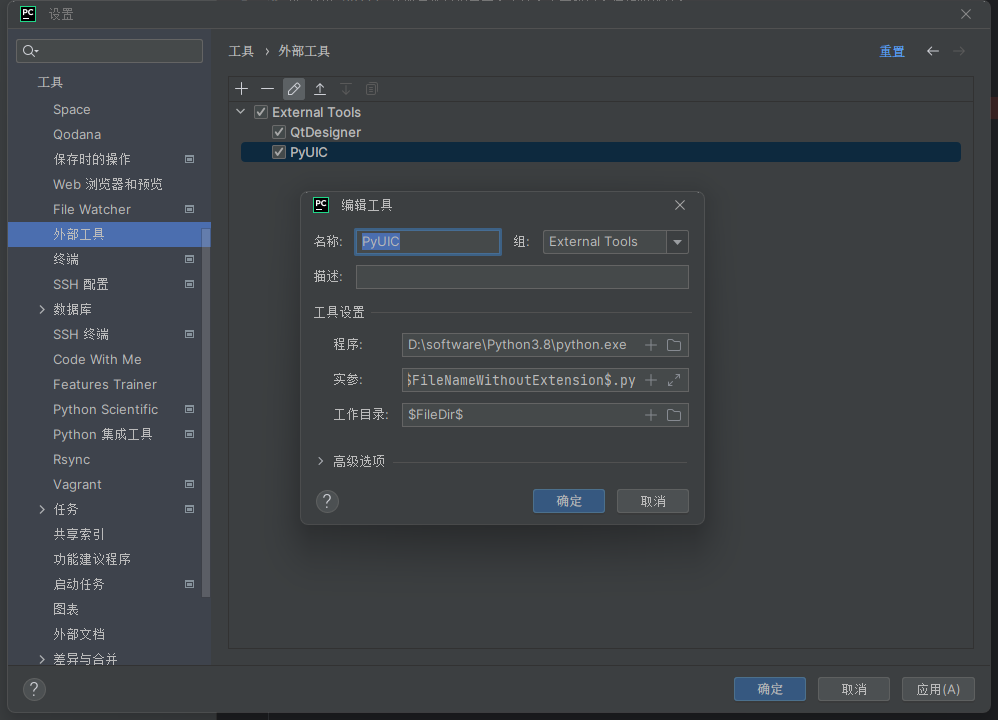Viewport: 998px width, 720px height.
Task: Open Web 浏览器和预览 settings
Action: [109, 185]
